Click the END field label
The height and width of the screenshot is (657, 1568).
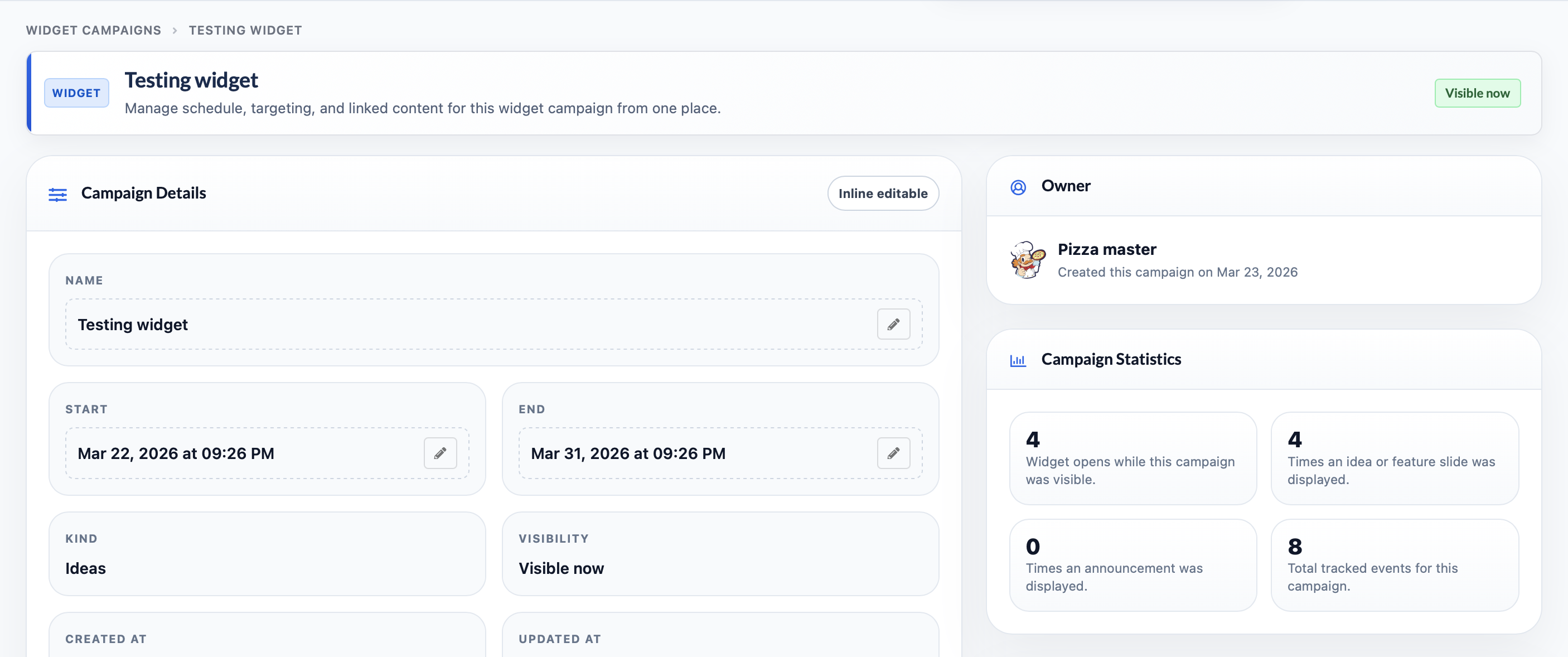coord(531,410)
